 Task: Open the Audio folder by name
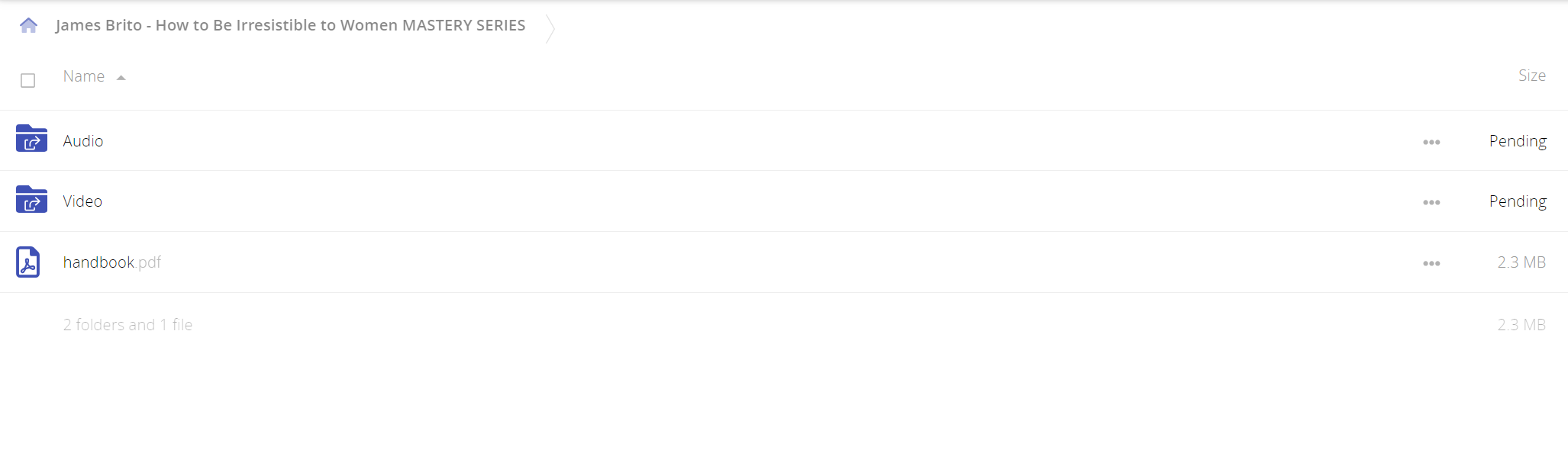(x=83, y=141)
